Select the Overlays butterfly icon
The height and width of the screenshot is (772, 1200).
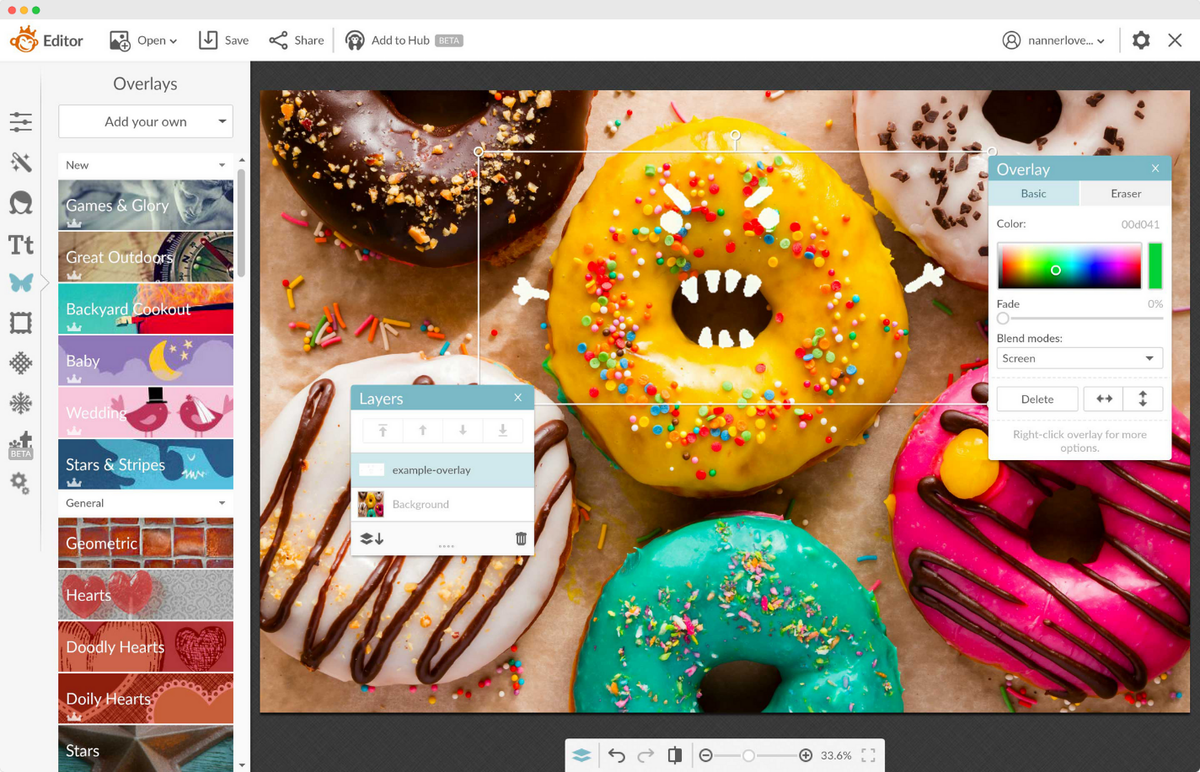[21, 283]
